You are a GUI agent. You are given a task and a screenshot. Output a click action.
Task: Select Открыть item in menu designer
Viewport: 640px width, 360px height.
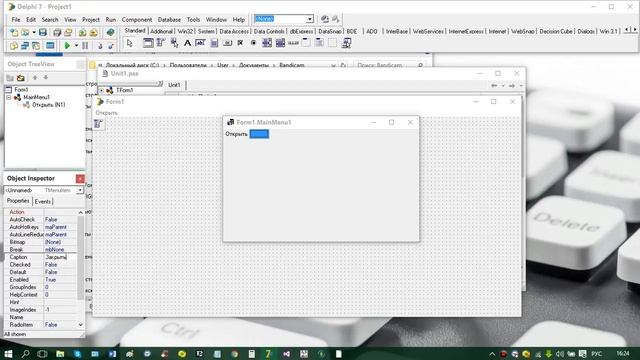[x=236, y=134]
